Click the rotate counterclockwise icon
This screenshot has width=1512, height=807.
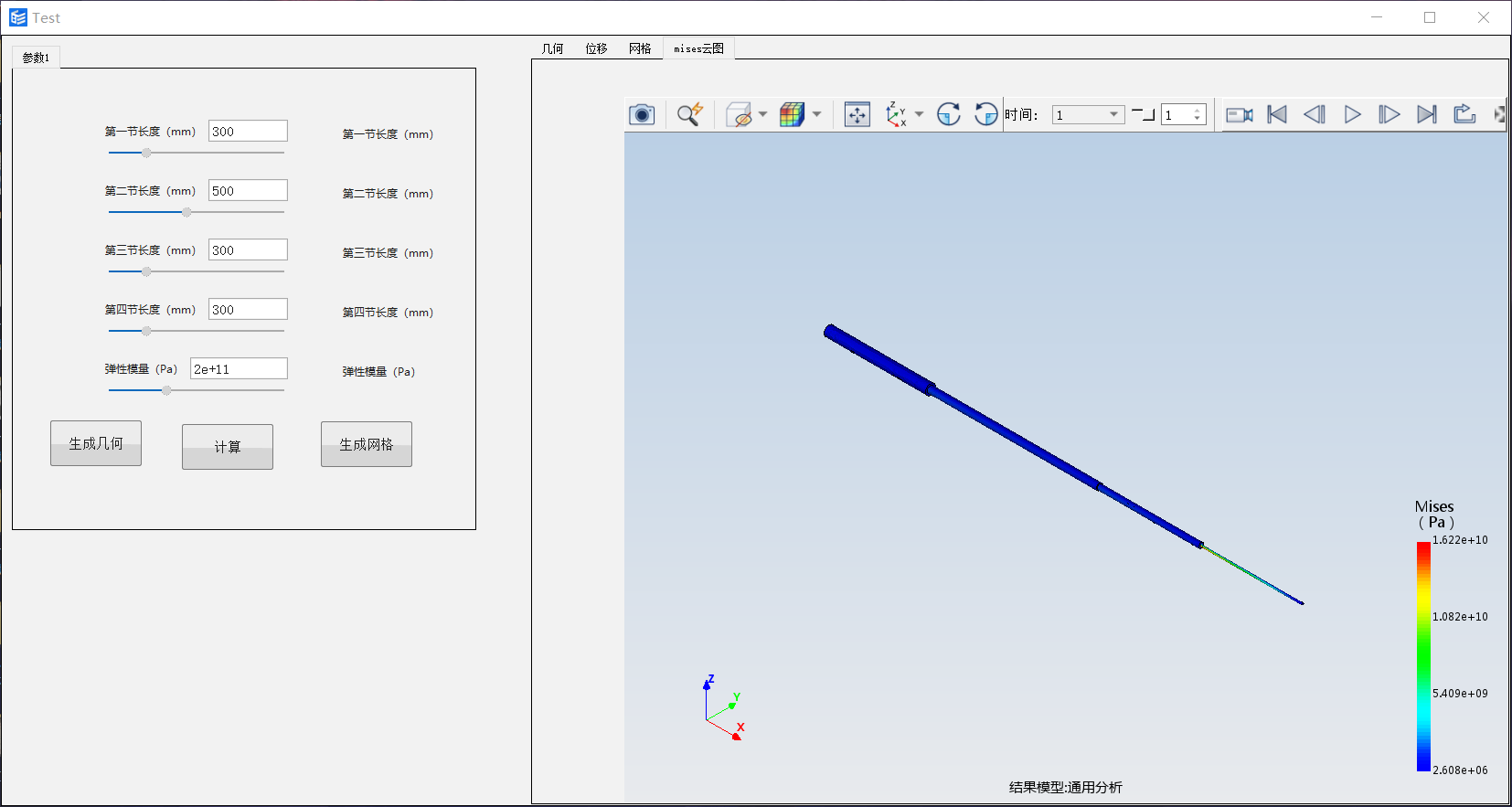point(985,114)
